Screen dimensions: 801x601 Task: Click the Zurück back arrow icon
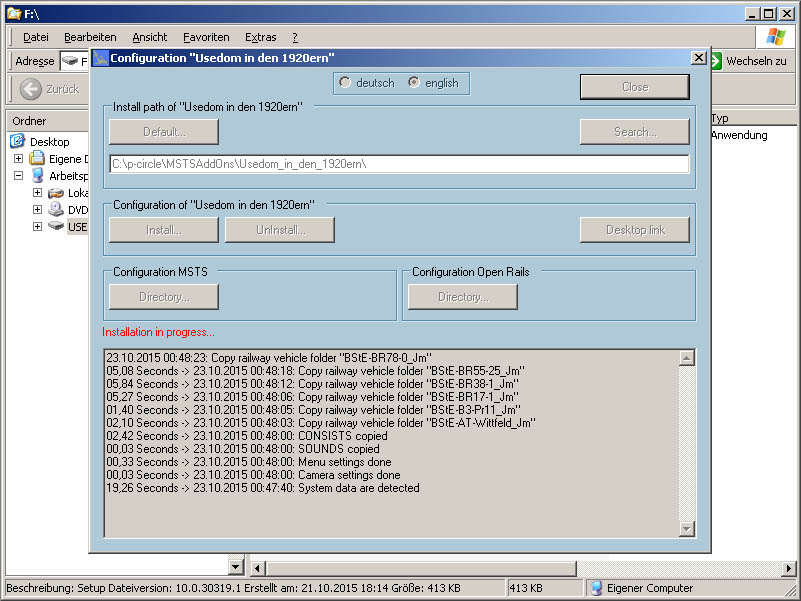pos(31,89)
